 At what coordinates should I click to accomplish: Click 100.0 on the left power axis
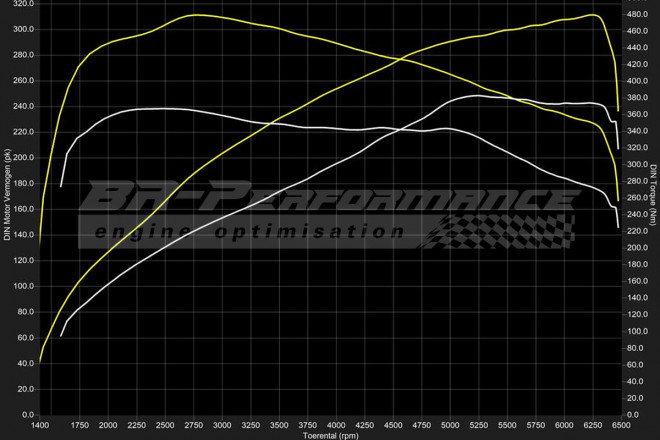(23, 286)
